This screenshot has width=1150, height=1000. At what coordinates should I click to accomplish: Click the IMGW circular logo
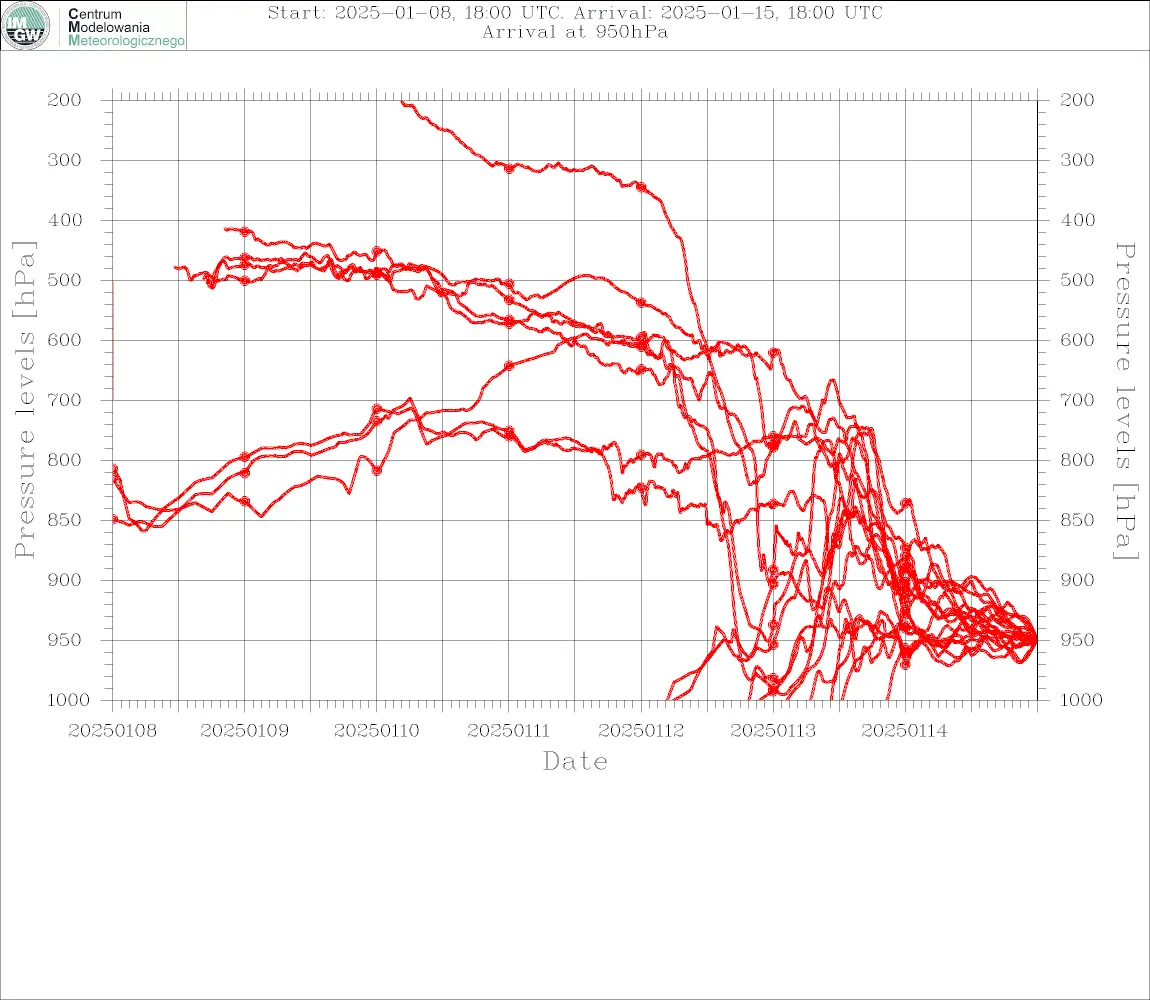pos(26,26)
